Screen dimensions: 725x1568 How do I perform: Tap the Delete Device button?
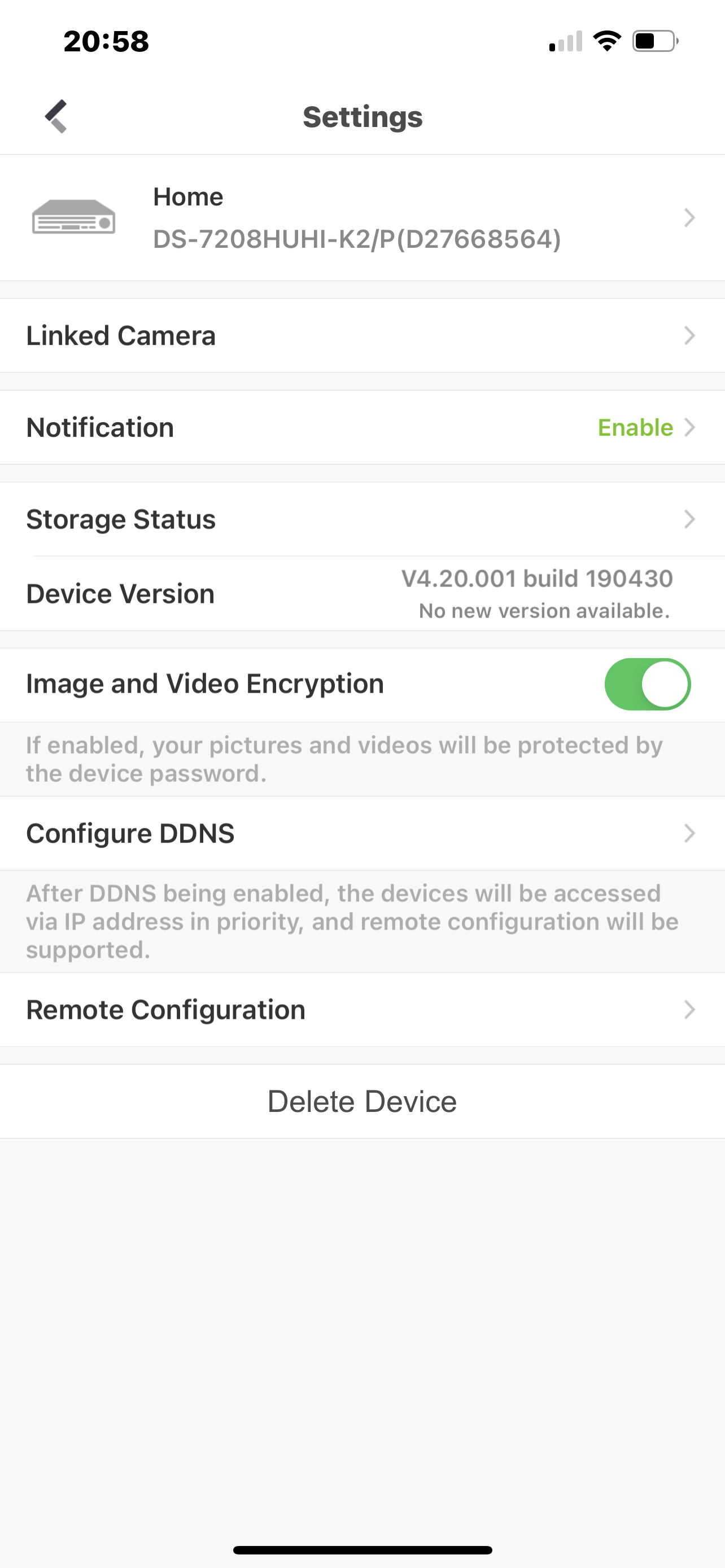tap(362, 1101)
